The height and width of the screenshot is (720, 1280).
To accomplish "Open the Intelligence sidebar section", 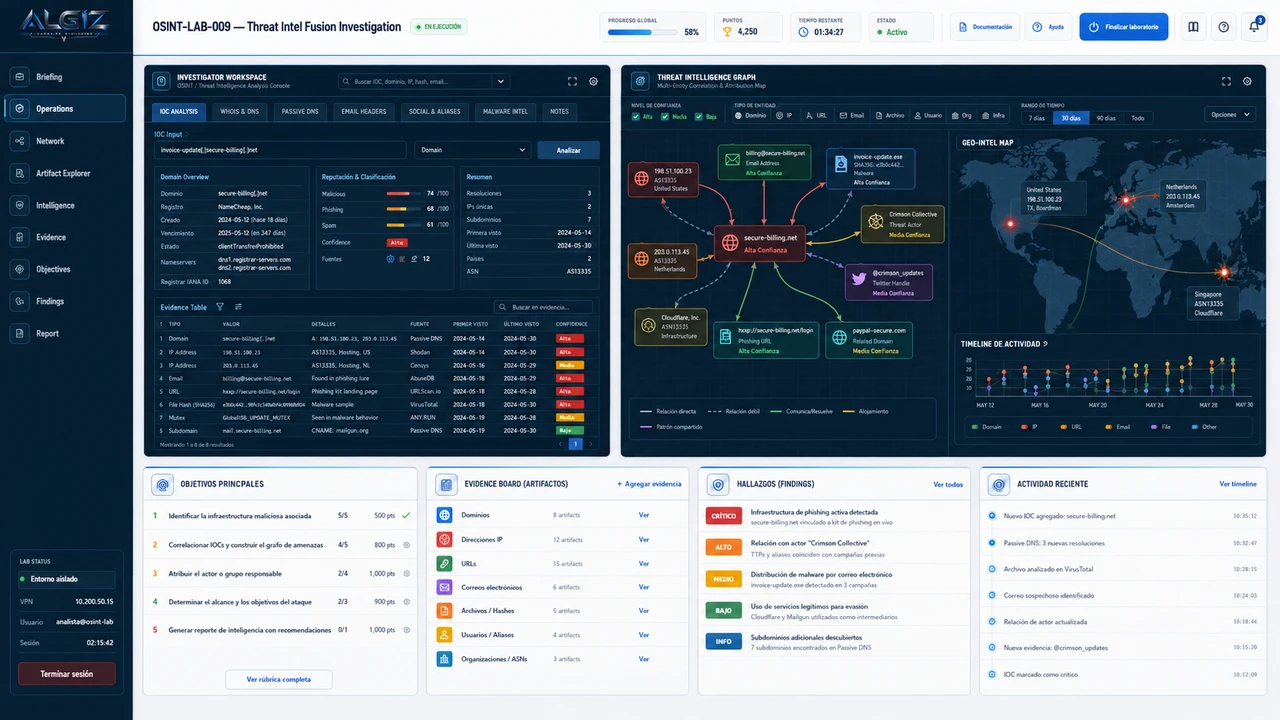I will [x=66, y=205].
